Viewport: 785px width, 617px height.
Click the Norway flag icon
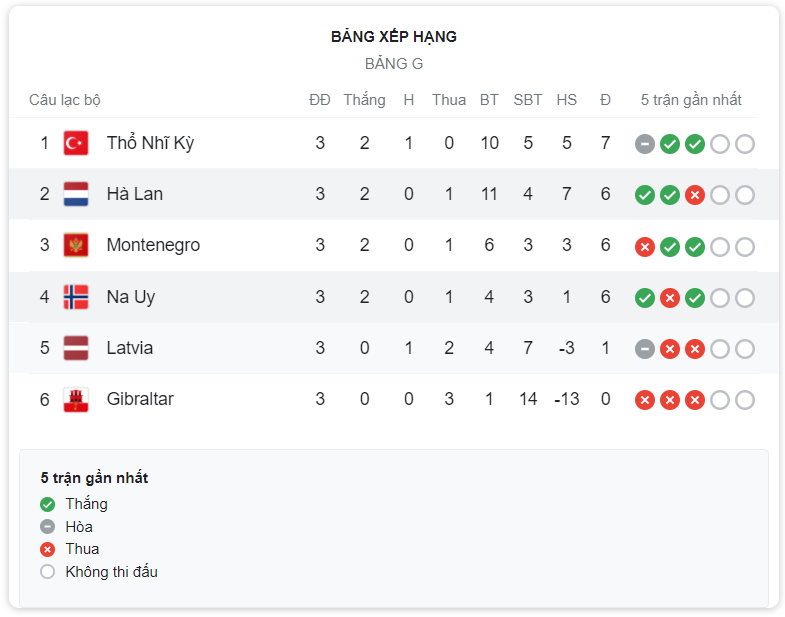tap(76, 297)
